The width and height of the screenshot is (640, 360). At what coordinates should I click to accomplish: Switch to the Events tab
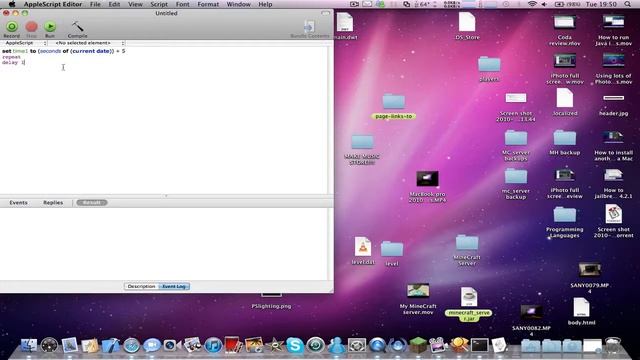[x=18, y=202]
